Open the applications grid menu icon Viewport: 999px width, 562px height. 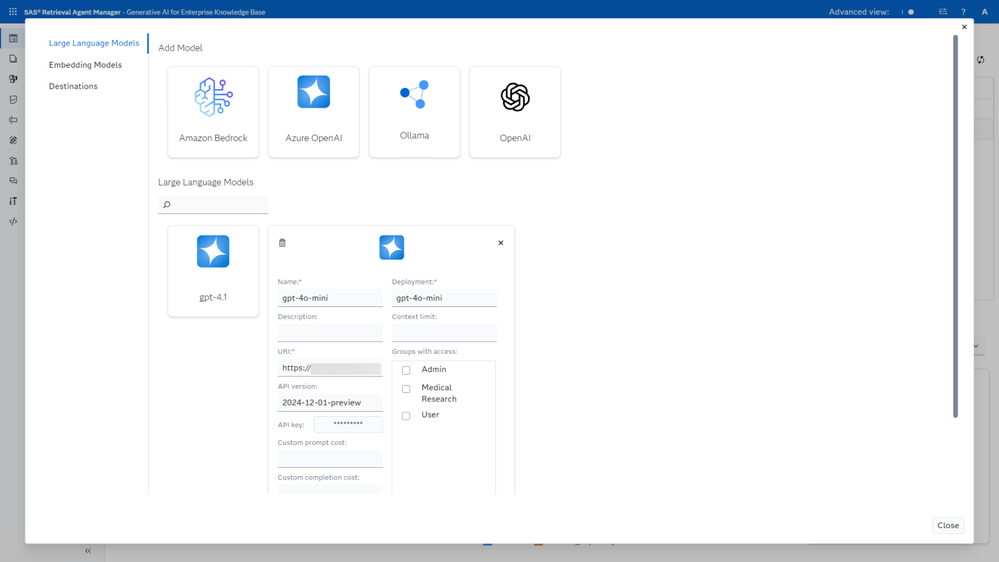click(13, 11)
